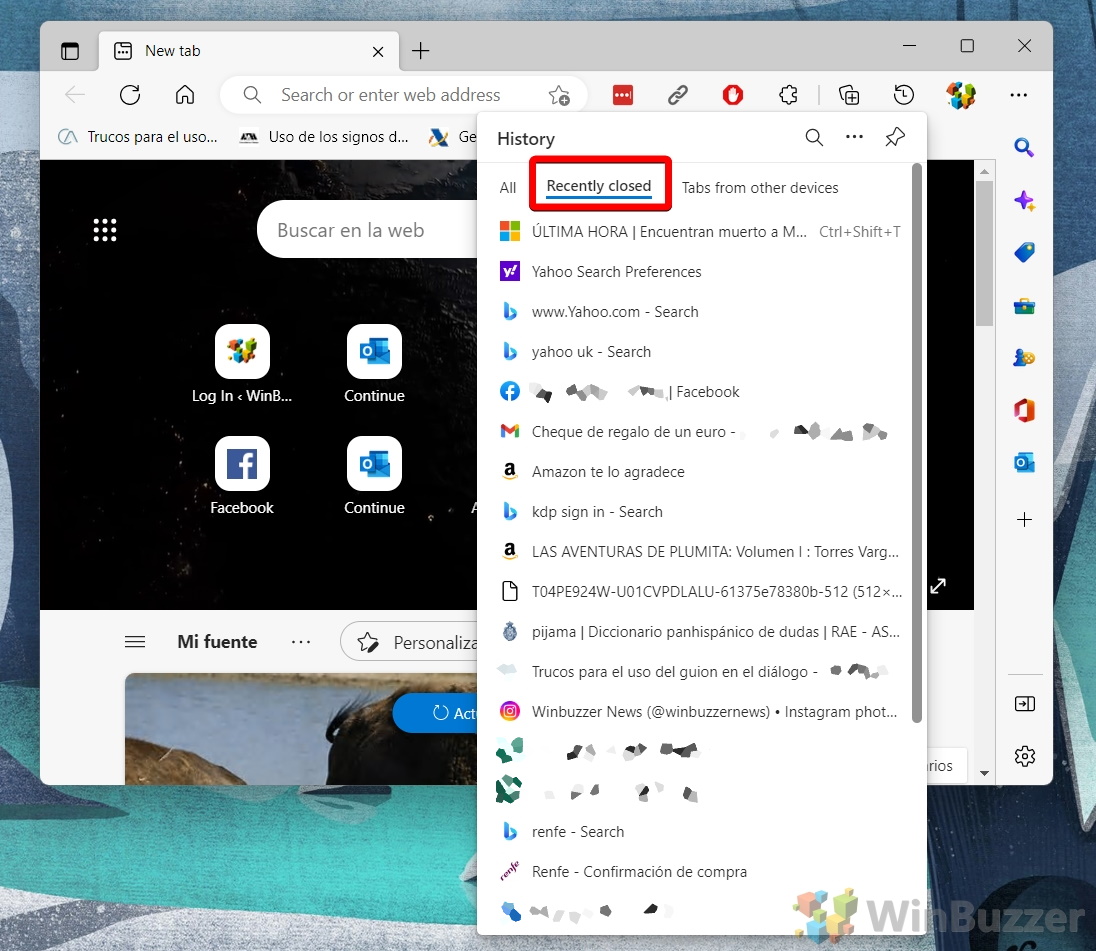Reopen kdp sign in - Search entry
The image size is (1096, 951).
700,511
